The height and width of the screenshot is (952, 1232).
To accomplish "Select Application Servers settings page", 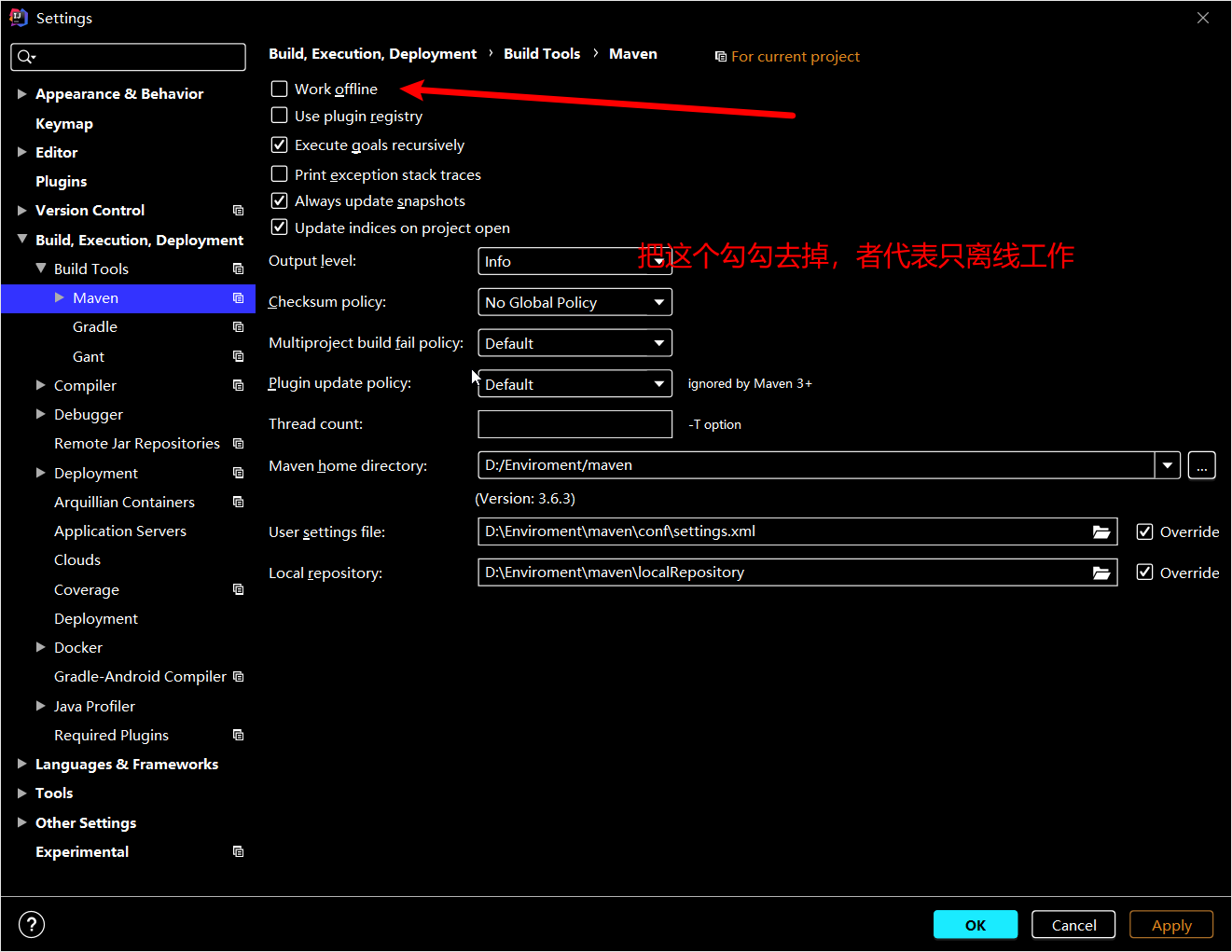I will 120,531.
